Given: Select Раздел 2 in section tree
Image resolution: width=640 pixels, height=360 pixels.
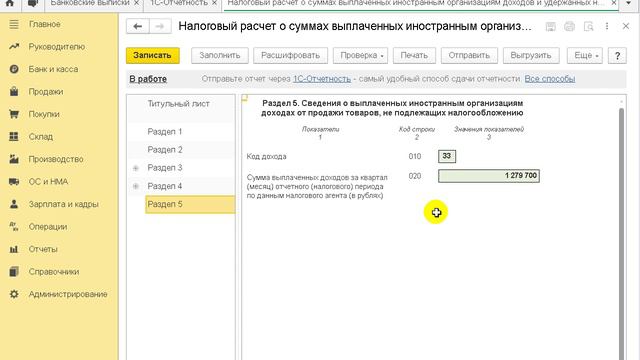Looking at the screenshot, I should [x=165, y=150].
